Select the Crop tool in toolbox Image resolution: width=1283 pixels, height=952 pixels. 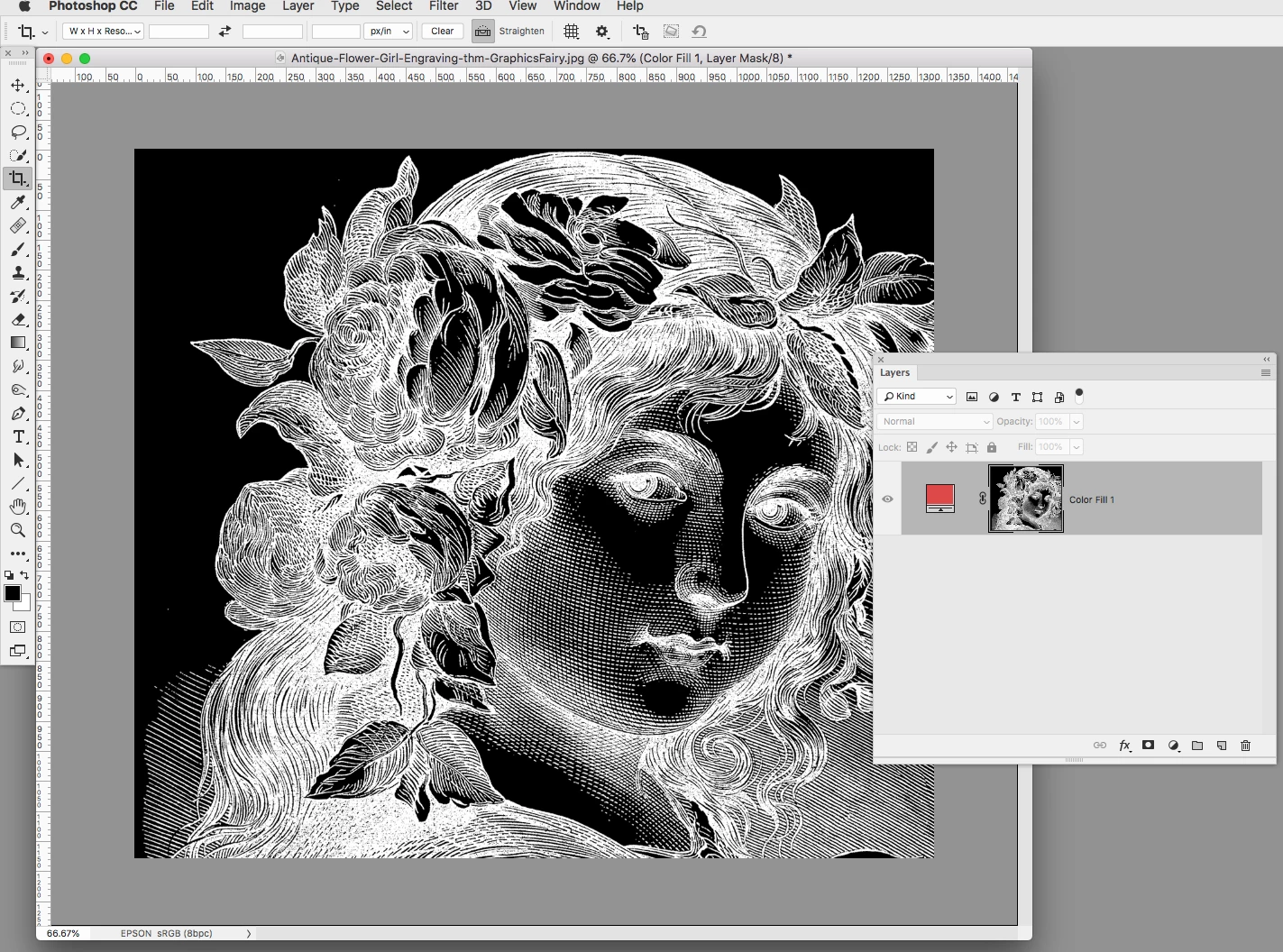tap(18, 178)
